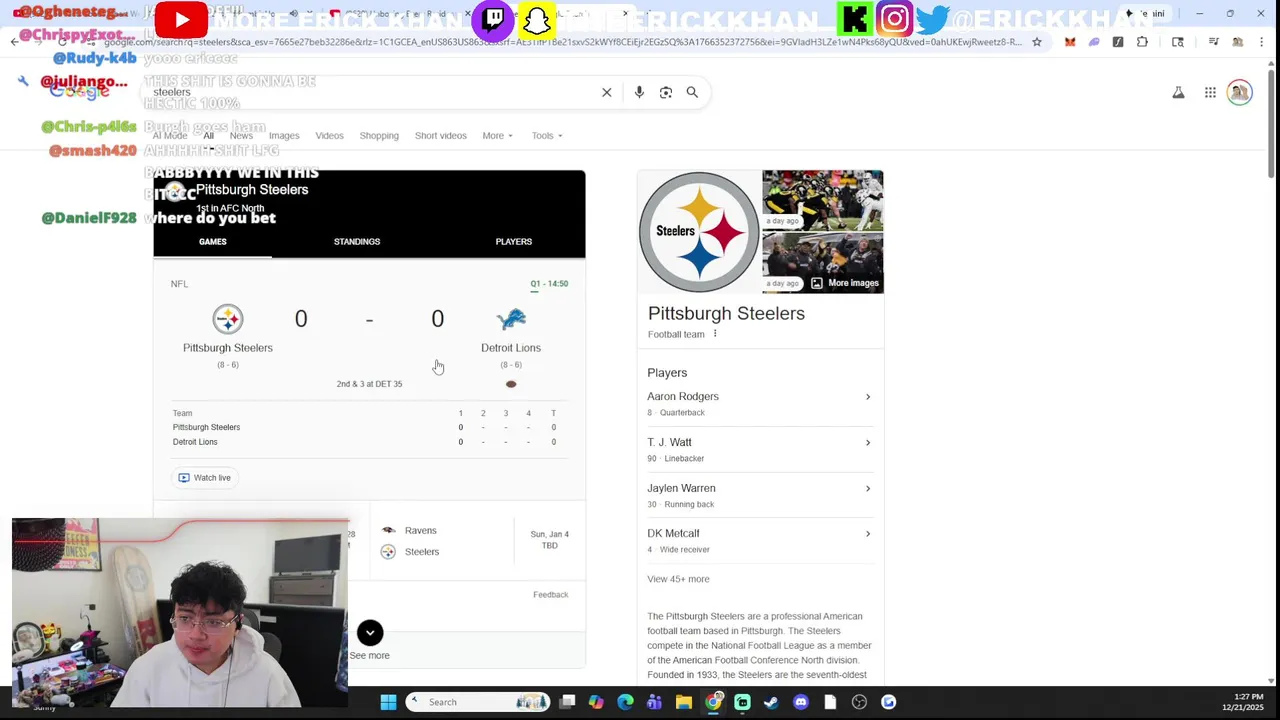Open the Google account avatar
The height and width of the screenshot is (720, 1280).
click(1240, 93)
